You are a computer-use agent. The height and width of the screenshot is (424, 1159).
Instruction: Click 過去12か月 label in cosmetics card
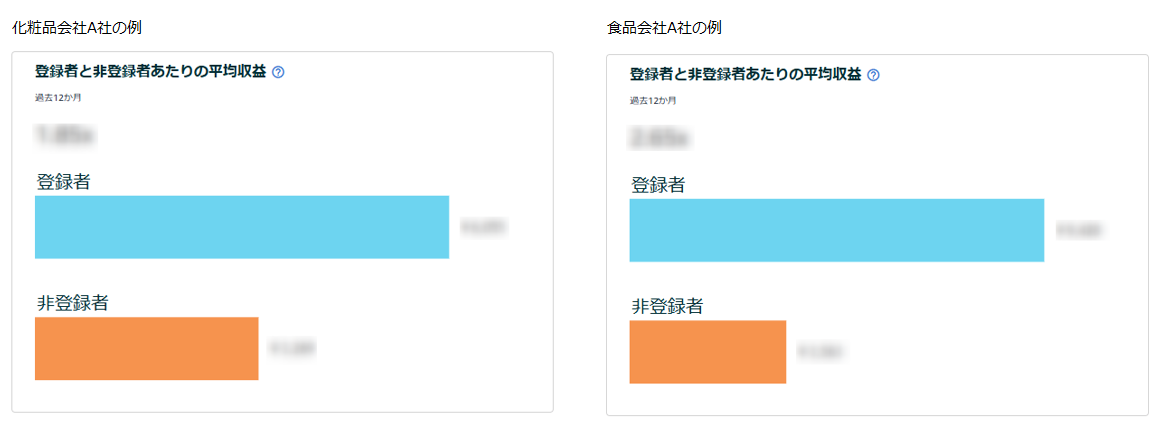click(x=58, y=98)
